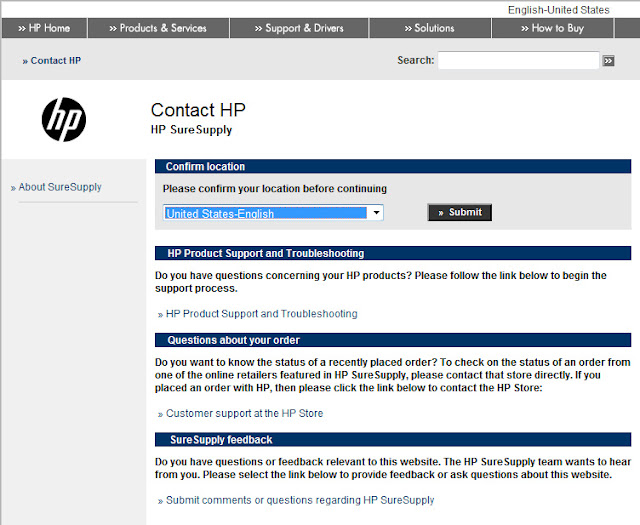Click the Contact HP breadcrumb link
This screenshot has height=525, width=640.
(52, 61)
